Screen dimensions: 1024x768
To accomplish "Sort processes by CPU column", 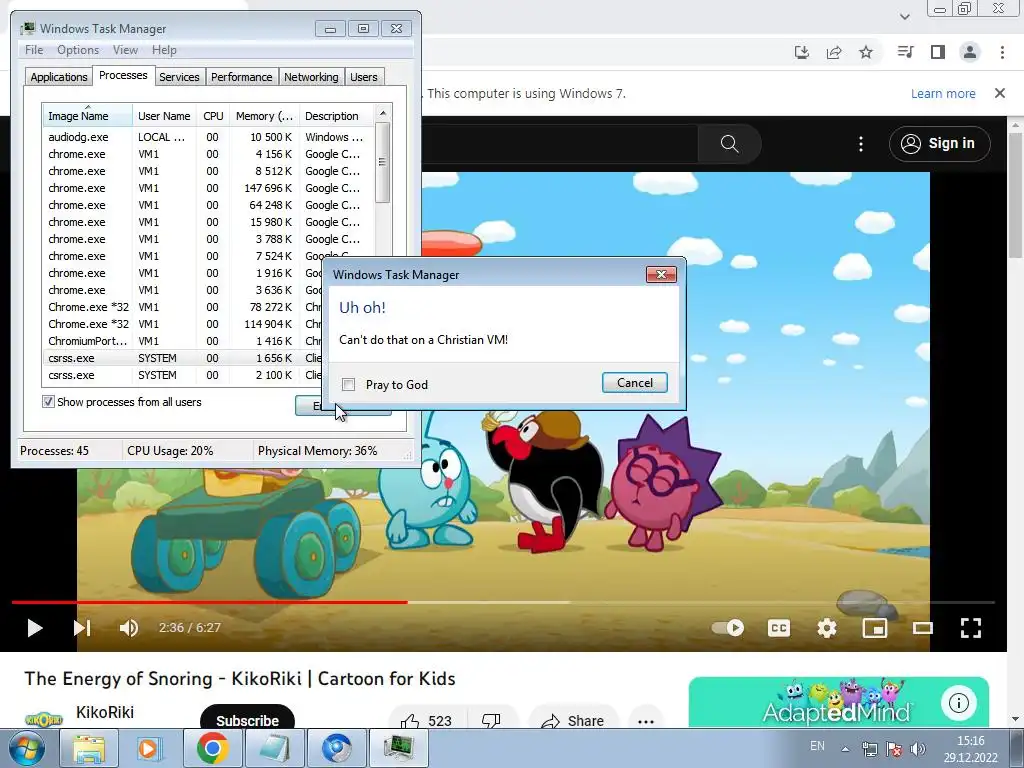I will point(213,116).
